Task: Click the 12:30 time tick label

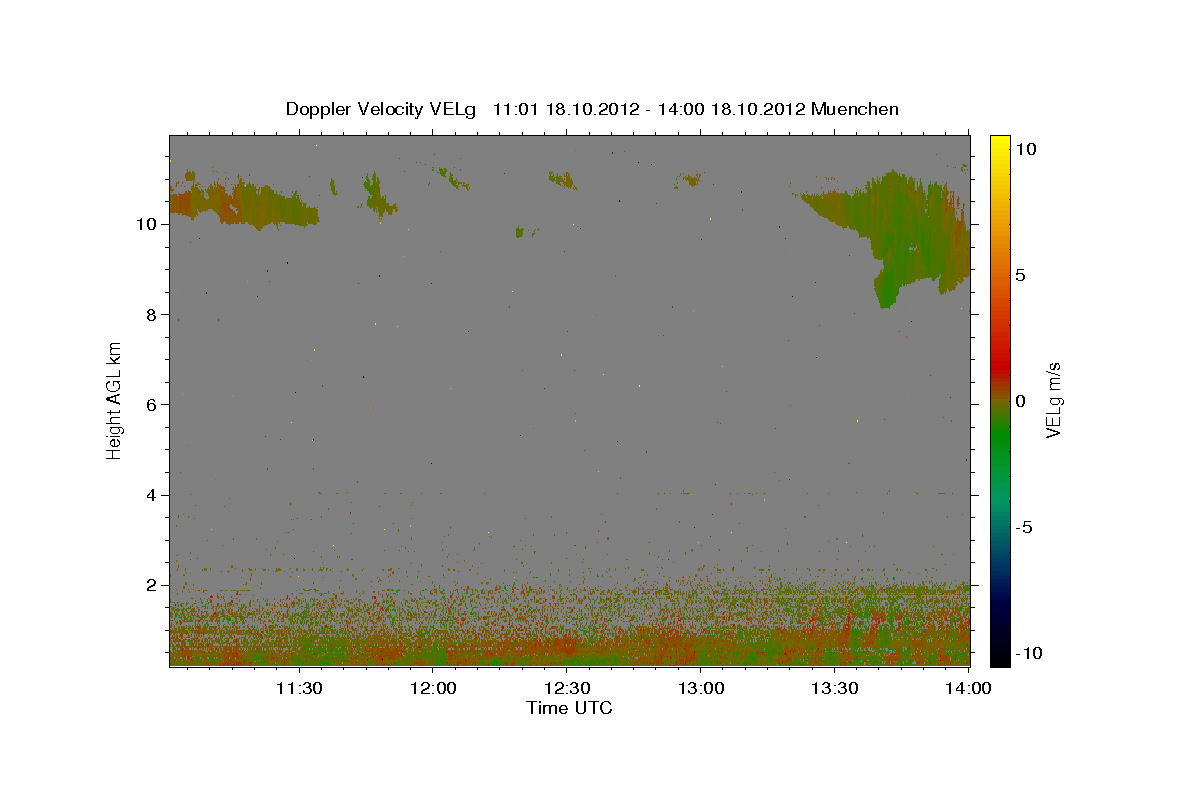Action: [566, 688]
